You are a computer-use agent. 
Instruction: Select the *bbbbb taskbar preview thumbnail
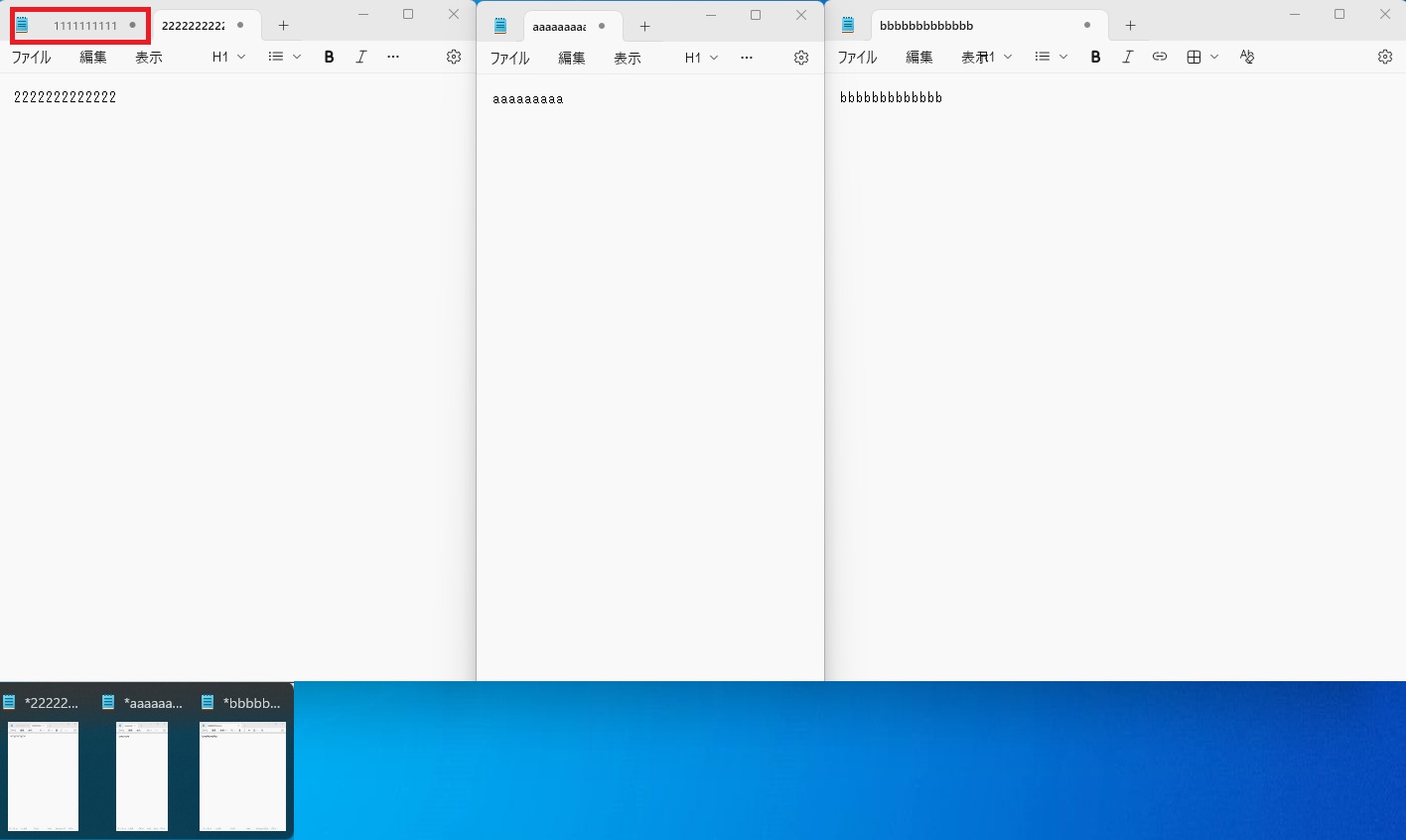tap(242, 774)
